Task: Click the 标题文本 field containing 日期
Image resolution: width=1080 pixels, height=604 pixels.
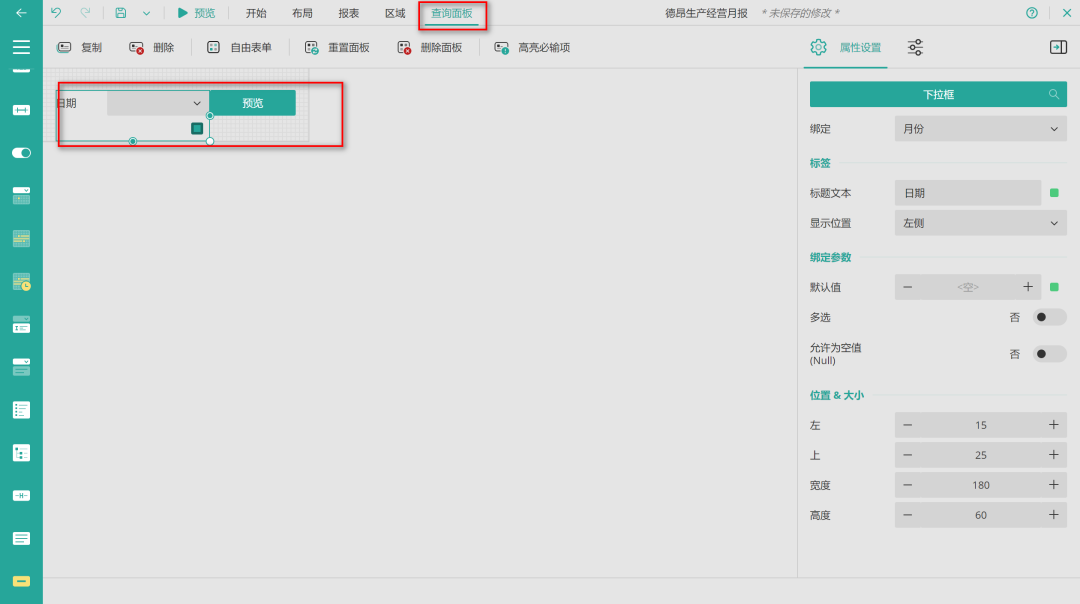Action: tap(968, 193)
